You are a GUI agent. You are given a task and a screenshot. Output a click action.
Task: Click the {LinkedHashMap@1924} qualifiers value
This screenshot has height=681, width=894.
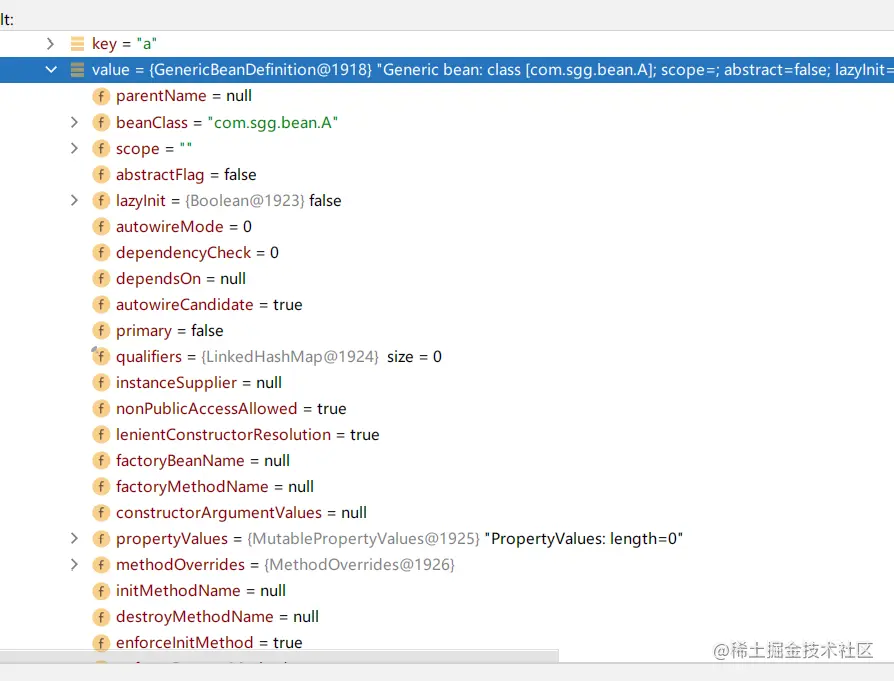tap(290, 356)
